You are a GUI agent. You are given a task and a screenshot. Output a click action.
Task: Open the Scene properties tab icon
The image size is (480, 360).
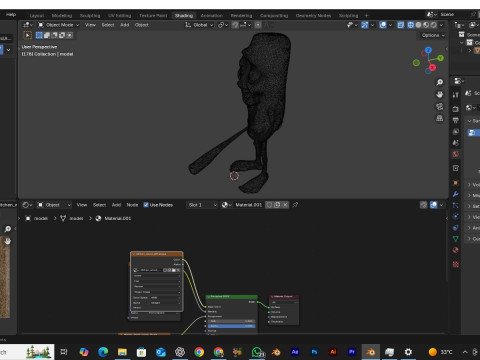(x=456, y=143)
